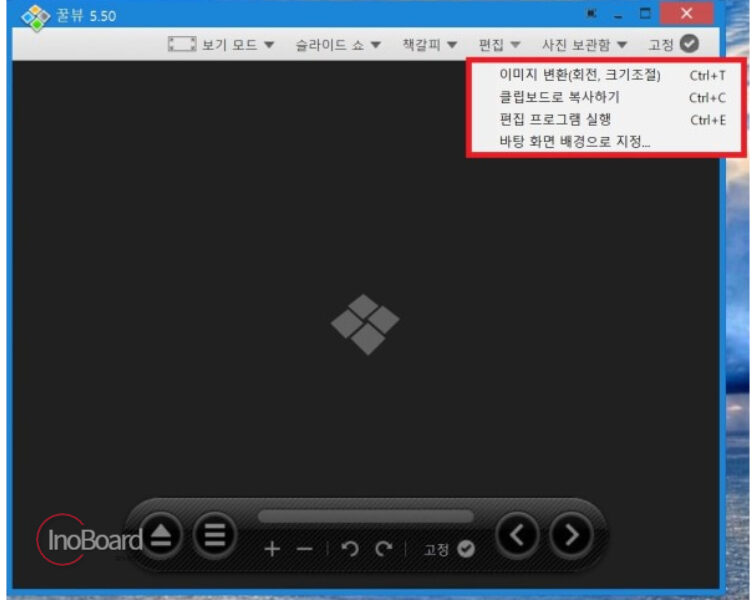Open the file list menu button
The height and width of the screenshot is (600, 756).
[215, 535]
